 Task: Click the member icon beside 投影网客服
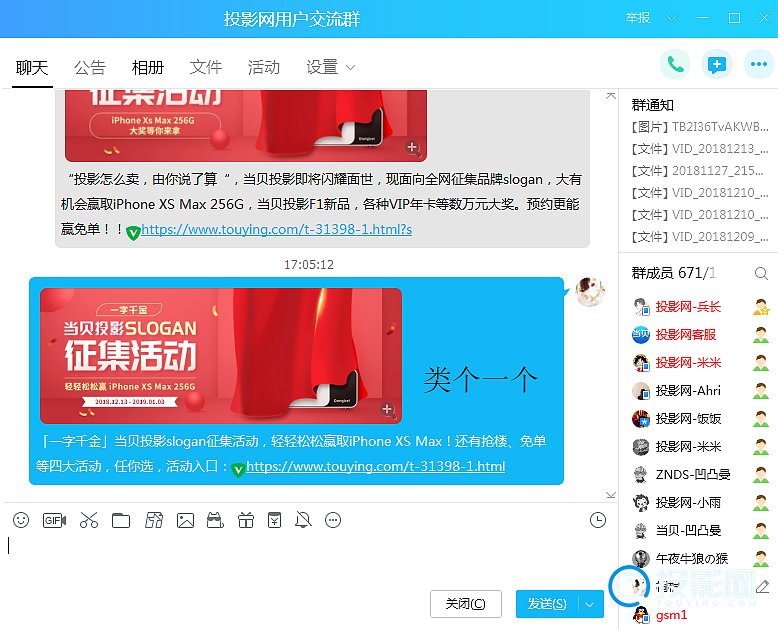[x=761, y=335]
